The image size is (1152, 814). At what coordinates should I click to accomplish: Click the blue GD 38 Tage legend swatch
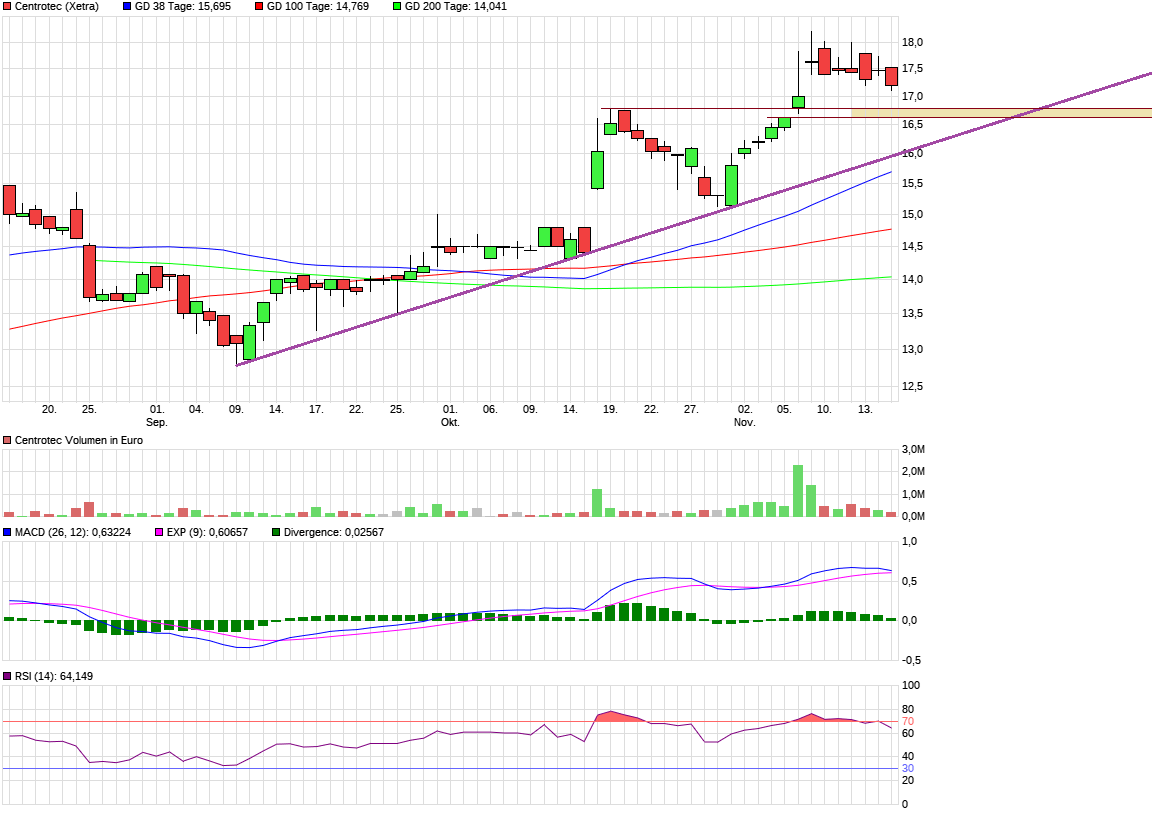click(127, 6)
